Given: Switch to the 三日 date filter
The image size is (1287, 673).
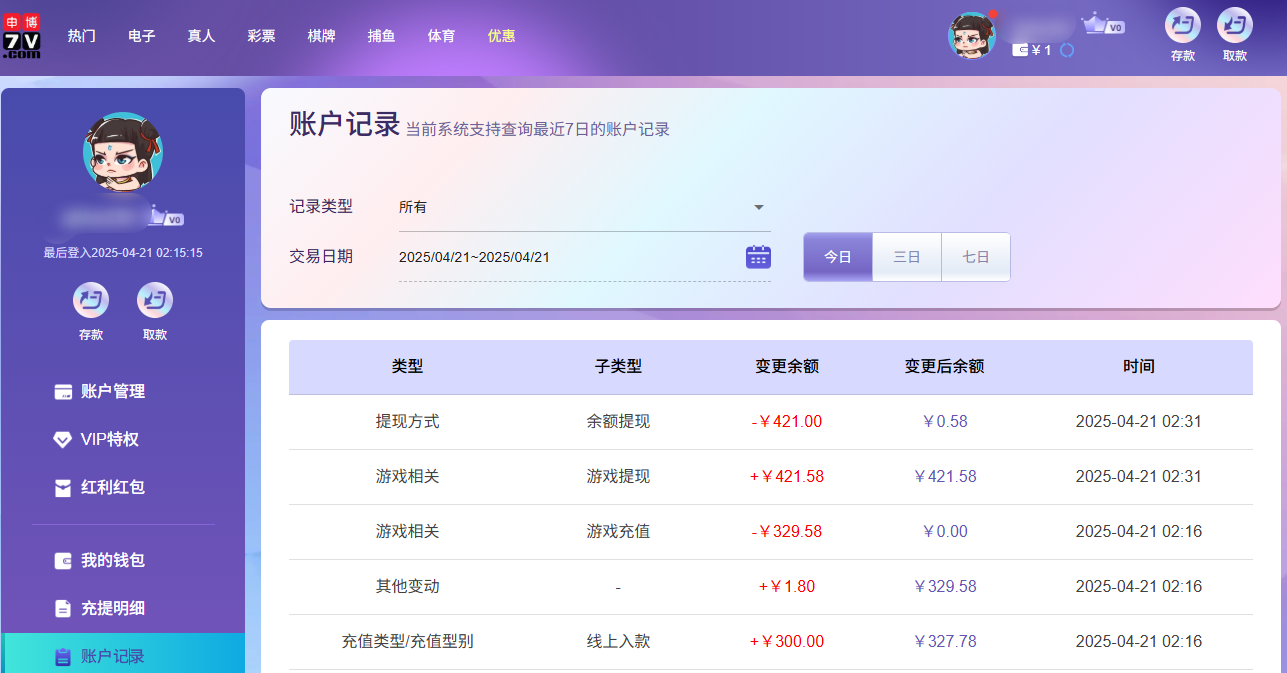Looking at the screenshot, I should point(906,256).
